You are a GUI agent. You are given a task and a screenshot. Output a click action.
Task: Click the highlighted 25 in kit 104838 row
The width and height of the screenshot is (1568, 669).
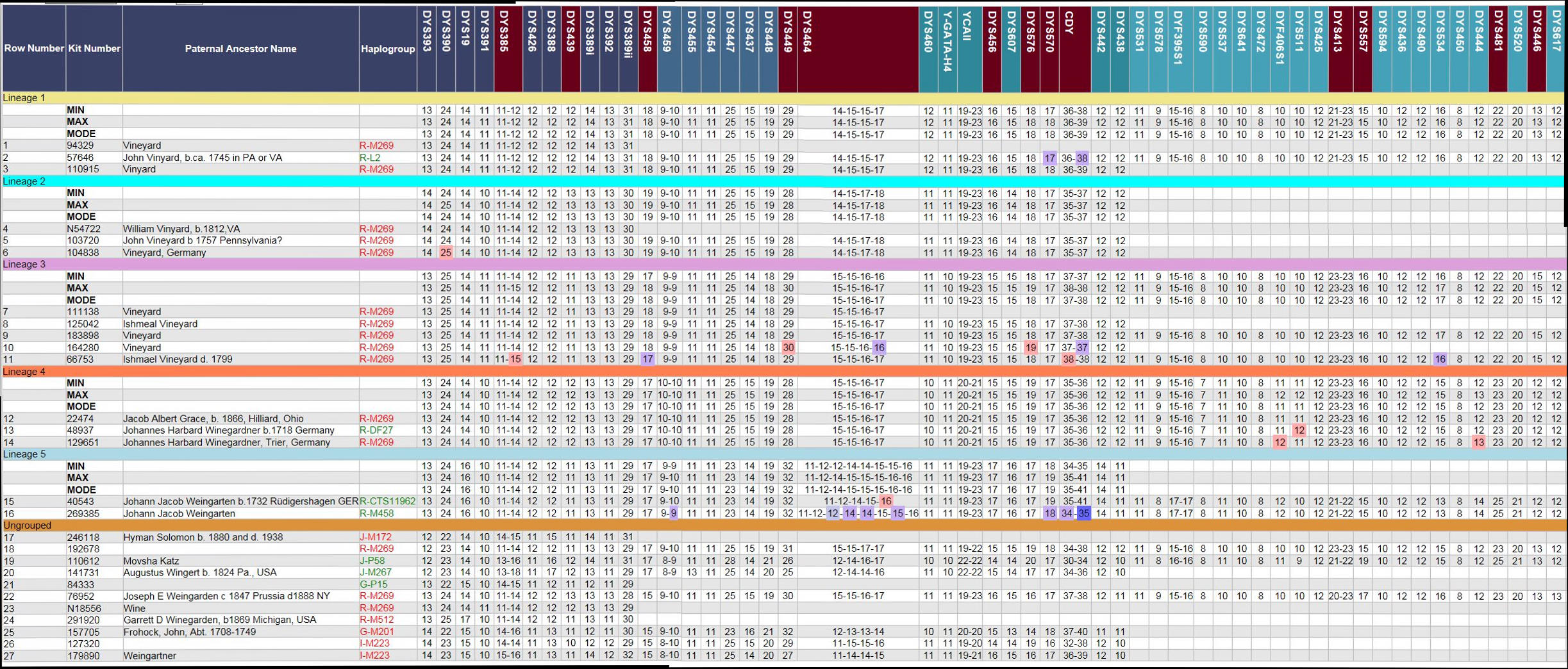point(446,252)
